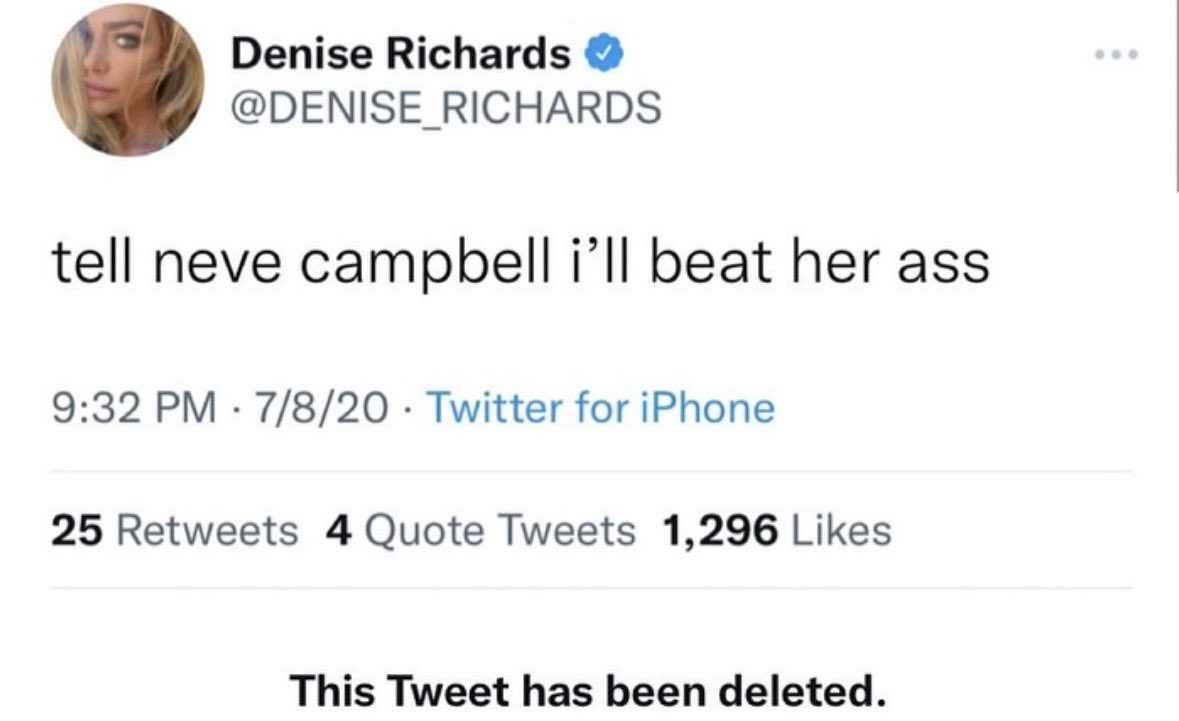The height and width of the screenshot is (721, 1179).
Task: Click the quote tweet count number 4
Action: tap(337, 530)
